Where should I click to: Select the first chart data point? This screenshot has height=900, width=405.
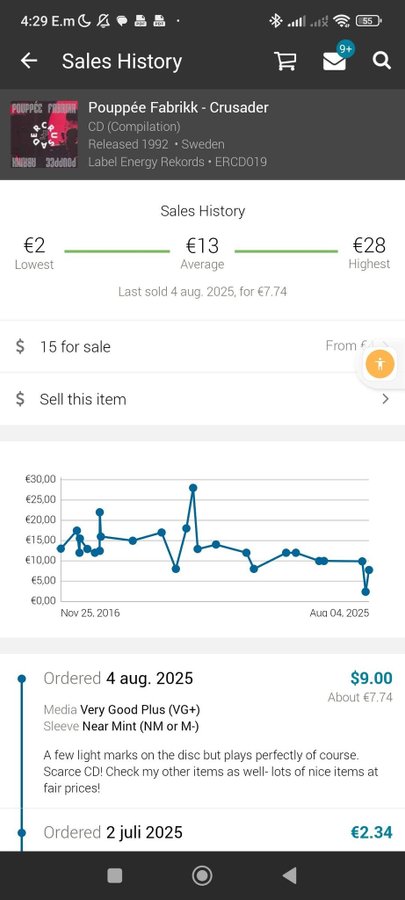[61, 549]
